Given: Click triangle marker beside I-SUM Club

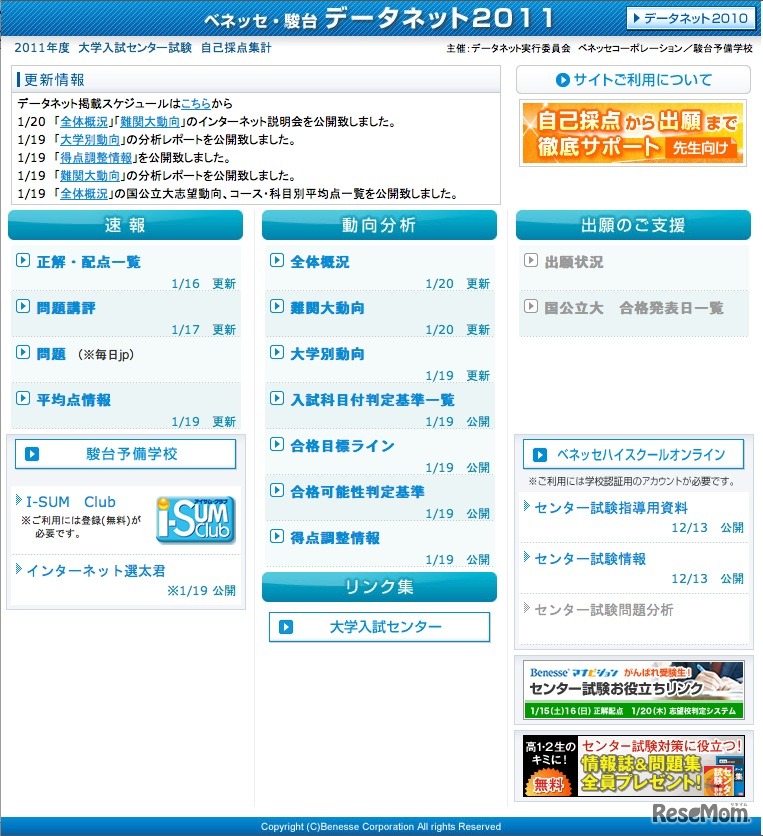Looking at the screenshot, I should click(x=19, y=500).
